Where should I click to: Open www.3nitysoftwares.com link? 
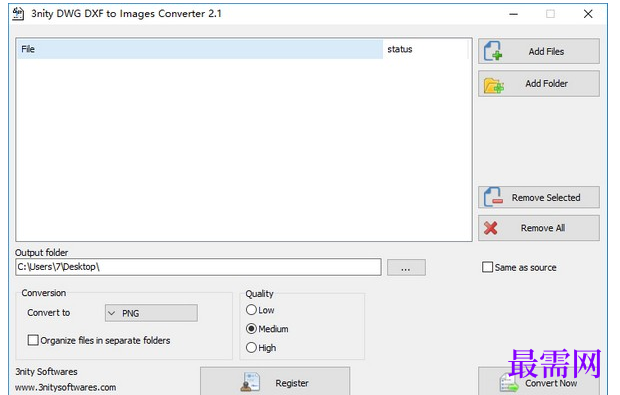66,387
